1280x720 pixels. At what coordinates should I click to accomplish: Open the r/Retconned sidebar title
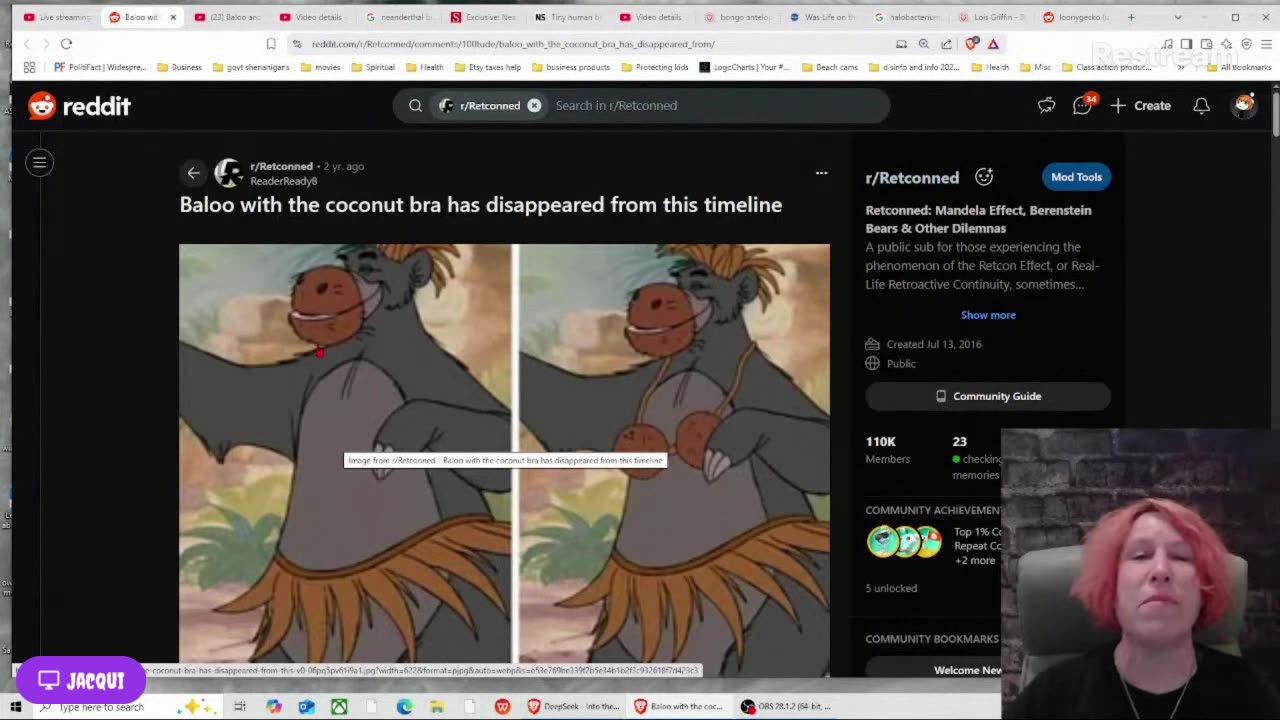(912, 177)
